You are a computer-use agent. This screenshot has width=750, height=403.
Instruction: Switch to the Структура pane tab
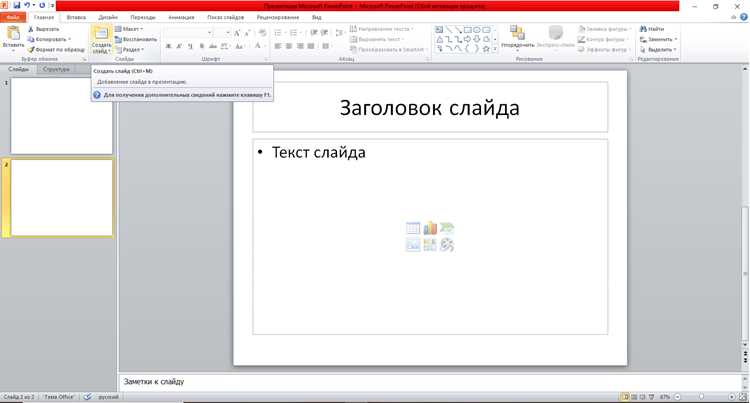pyautogui.click(x=56, y=69)
